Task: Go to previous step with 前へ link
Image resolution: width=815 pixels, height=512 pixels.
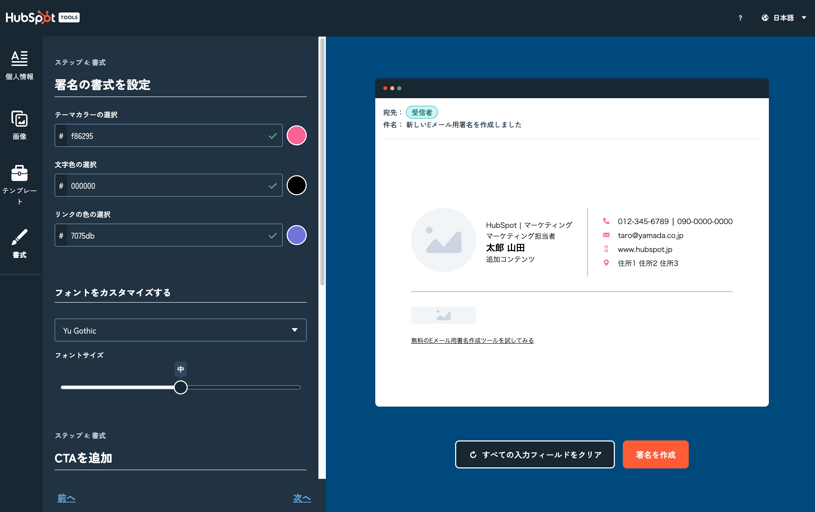Action: [x=66, y=498]
